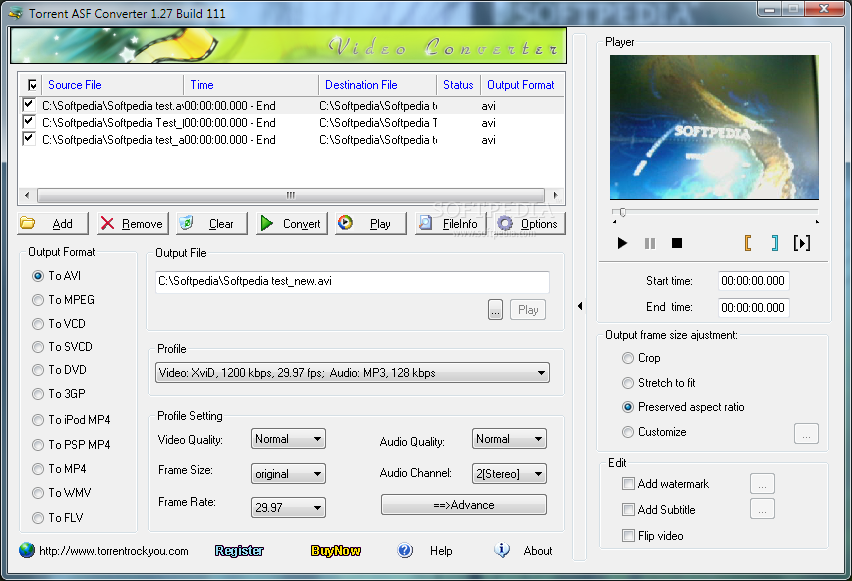Choose Preserved aspect ratio option
The width and height of the screenshot is (852, 581).
click(628, 407)
